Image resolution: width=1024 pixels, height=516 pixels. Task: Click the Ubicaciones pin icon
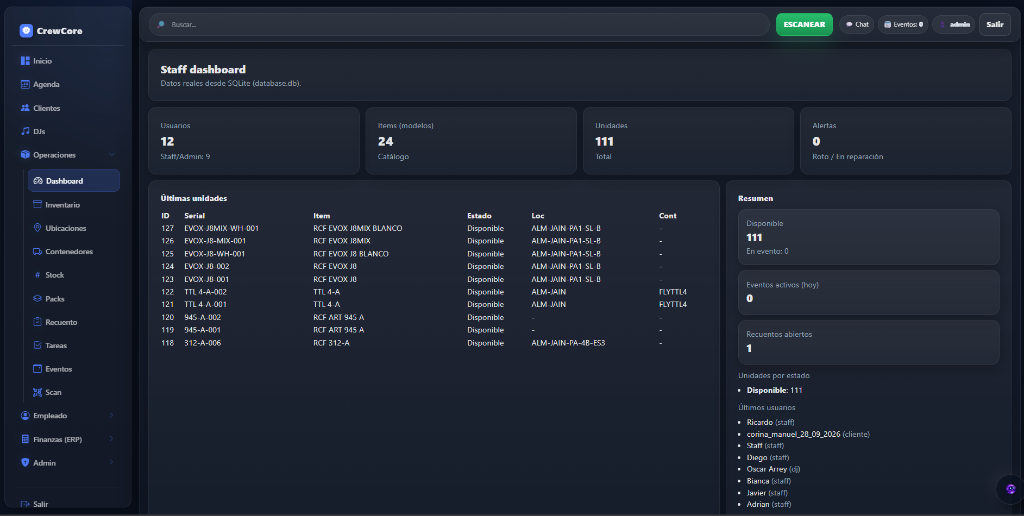click(38, 228)
